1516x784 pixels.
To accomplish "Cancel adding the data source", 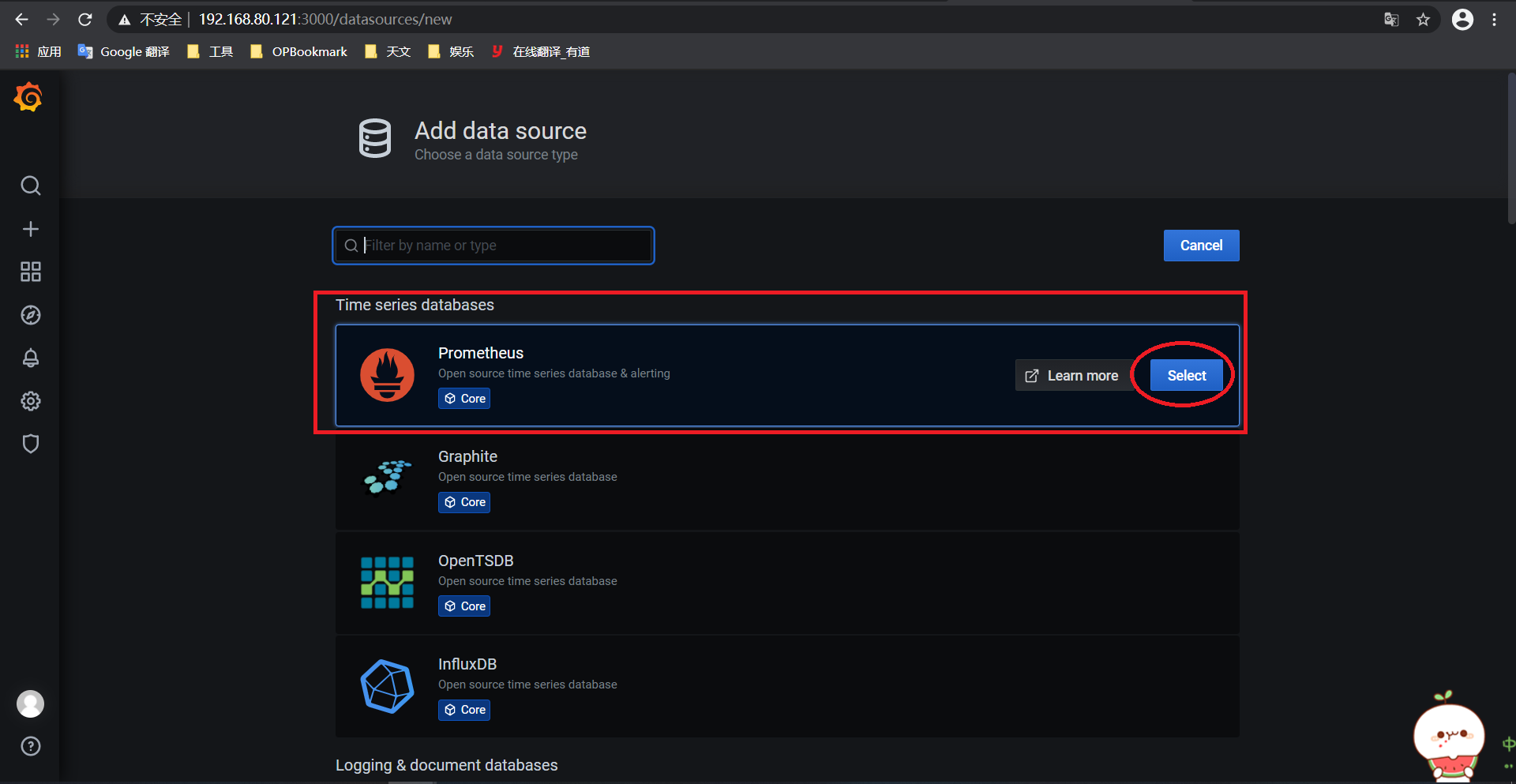I will click(x=1201, y=246).
